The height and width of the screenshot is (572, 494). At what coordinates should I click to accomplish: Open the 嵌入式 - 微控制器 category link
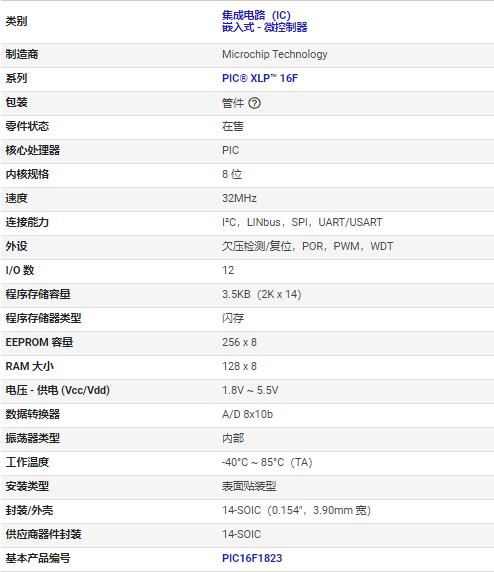265,27
